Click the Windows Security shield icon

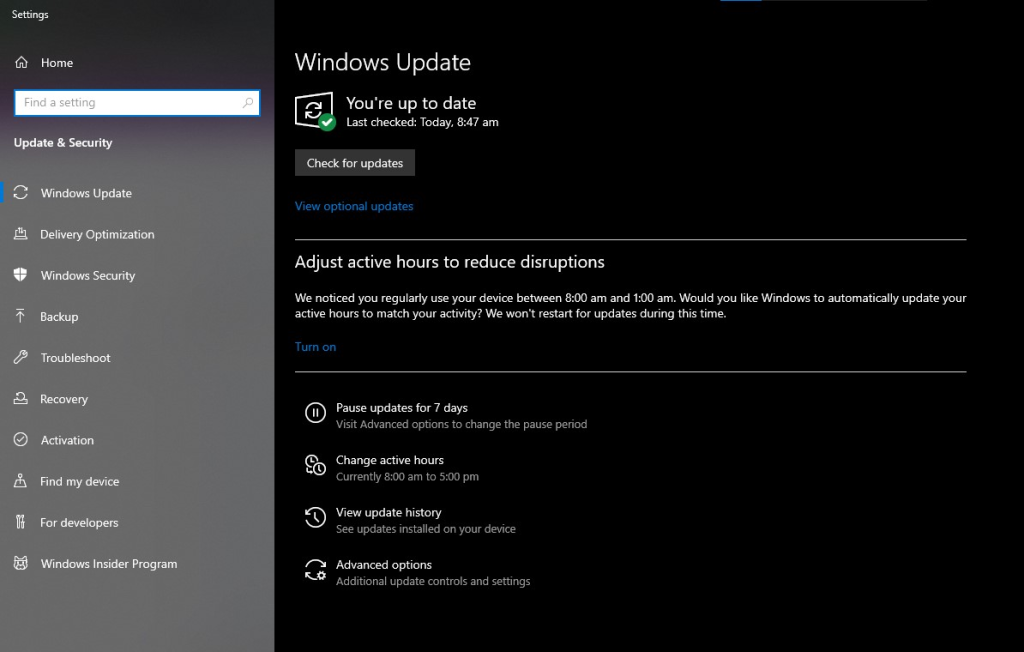pos(21,275)
